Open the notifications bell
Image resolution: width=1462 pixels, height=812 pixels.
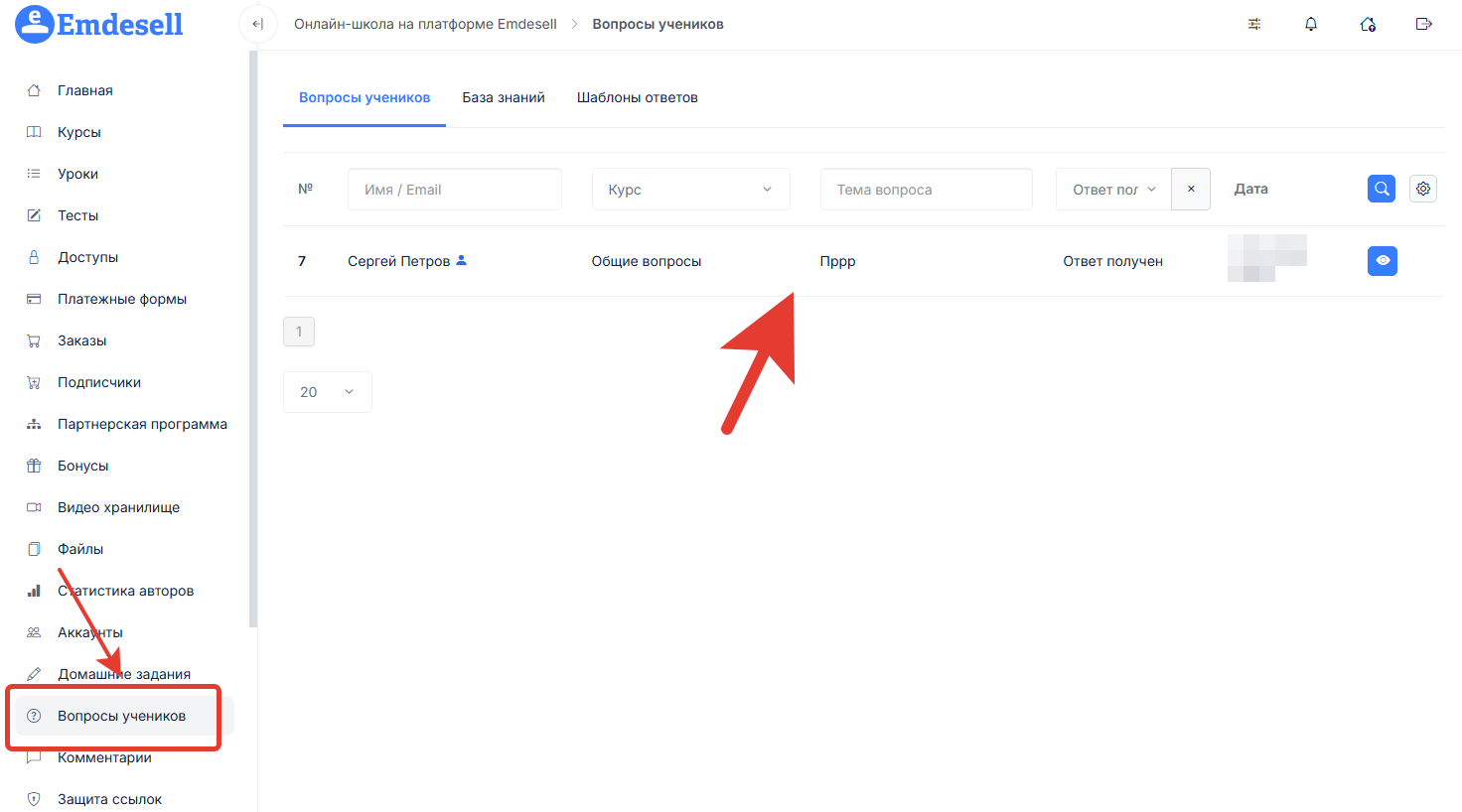coord(1311,24)
